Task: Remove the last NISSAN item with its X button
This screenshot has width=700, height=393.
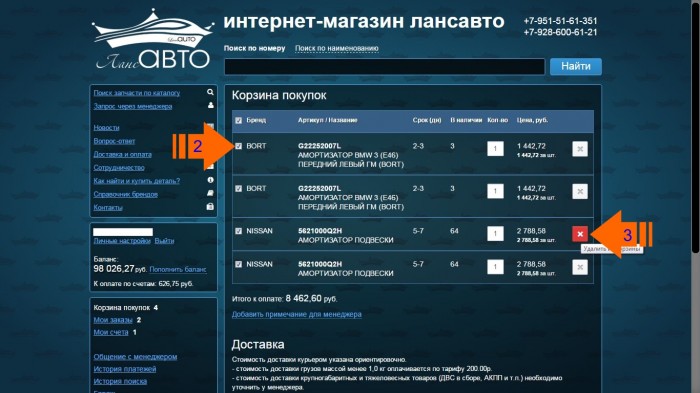Action: pos(580,267)
